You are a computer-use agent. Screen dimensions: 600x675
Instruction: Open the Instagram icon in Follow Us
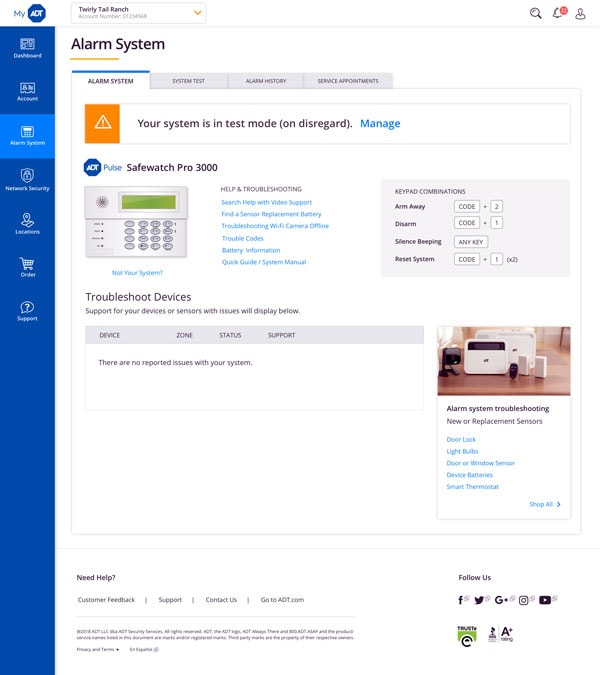click(523, 600)
